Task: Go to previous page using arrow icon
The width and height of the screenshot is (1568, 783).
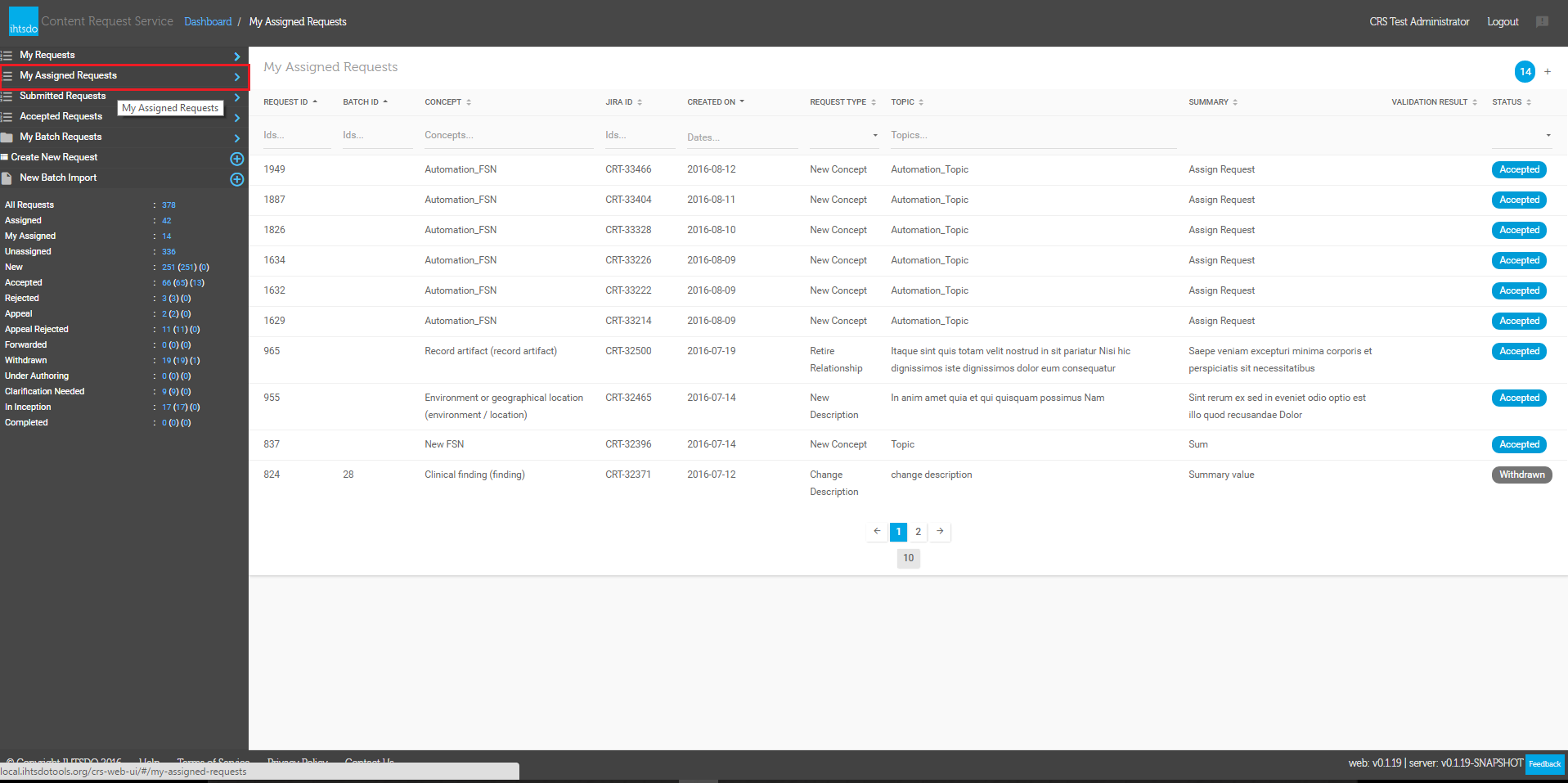Action: (877, 532)
